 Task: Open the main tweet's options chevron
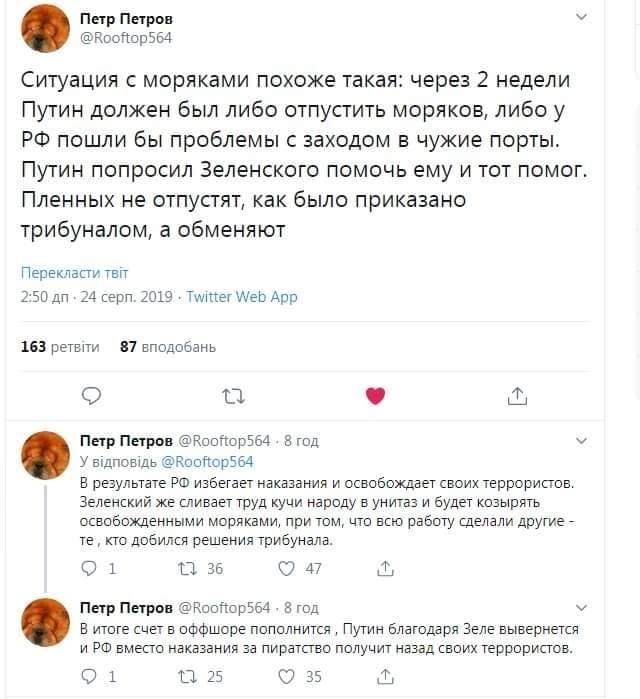click(581, 17)
